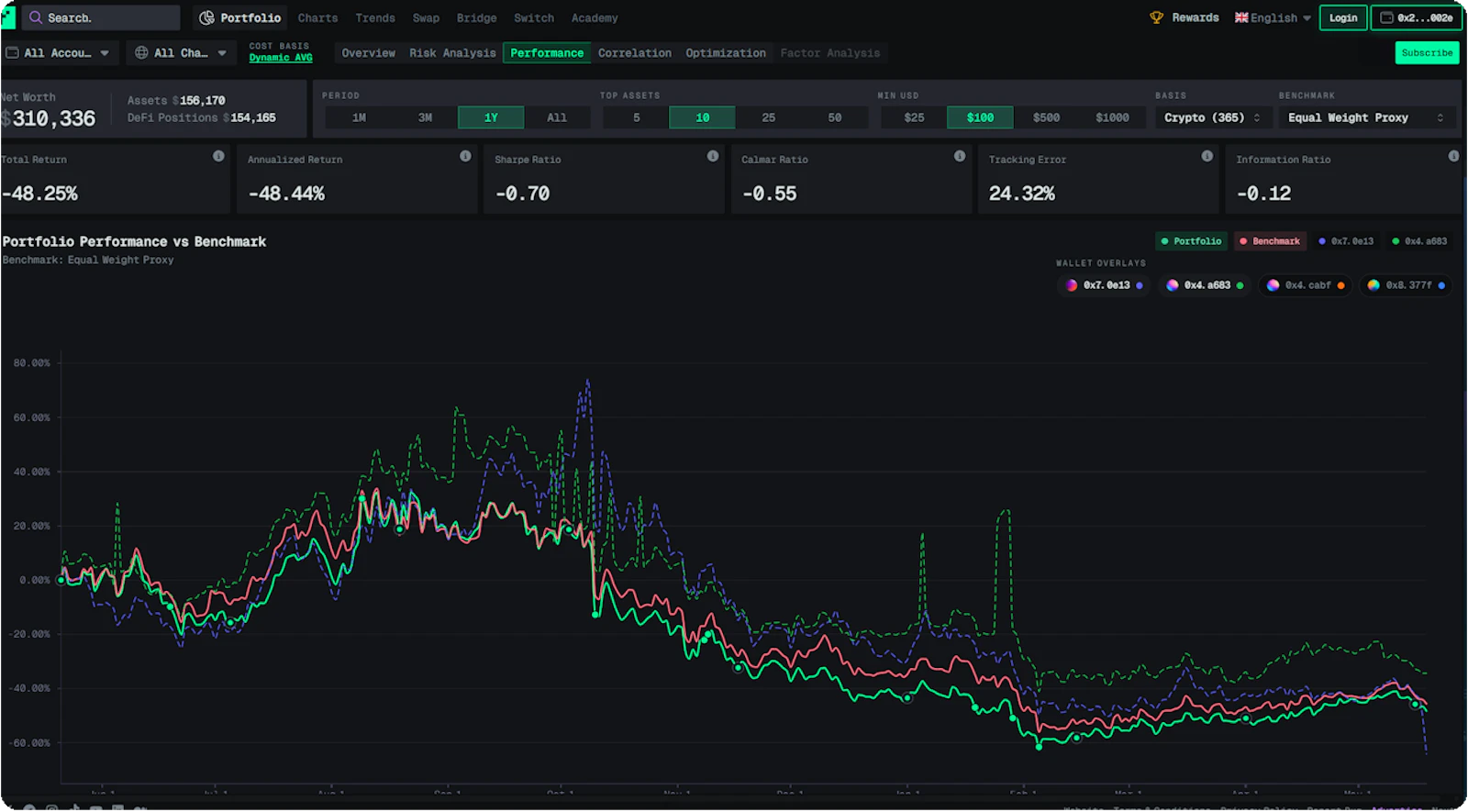Set minimum USD to $500
This screenshot has height=812, width=1468.
[x=1046, y=117]
